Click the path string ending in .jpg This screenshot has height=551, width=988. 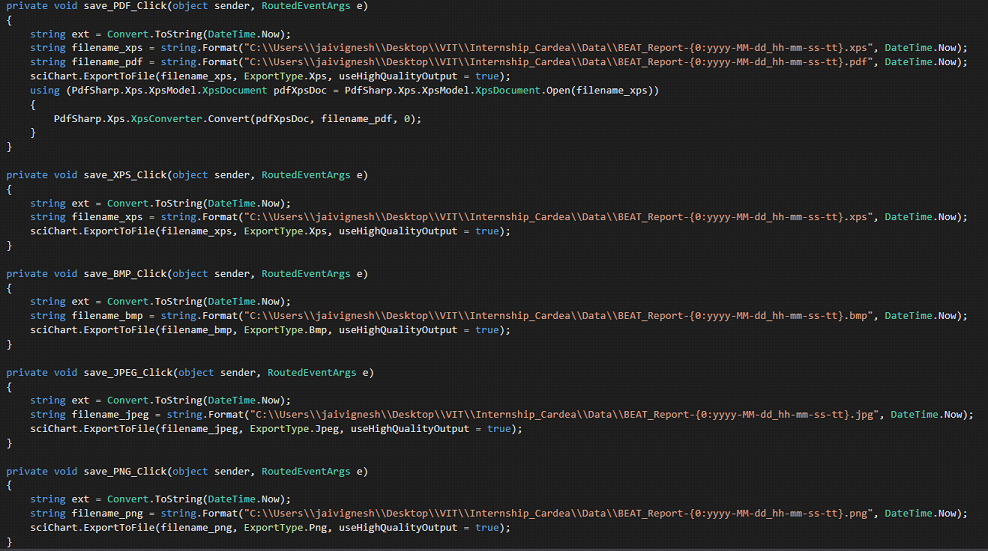[x=565, y=415]
